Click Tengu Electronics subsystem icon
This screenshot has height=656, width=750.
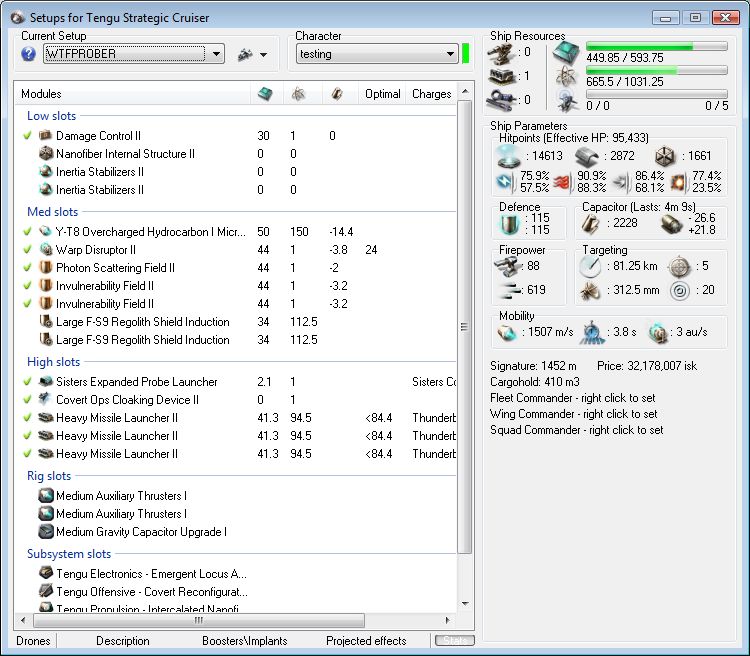[x=45, y=573]
